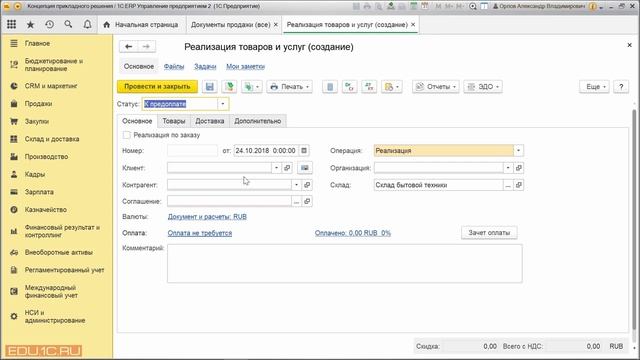Click the icon right of Дт/Кт
This screenshot has height=360, width=640.
coord(369,87)
